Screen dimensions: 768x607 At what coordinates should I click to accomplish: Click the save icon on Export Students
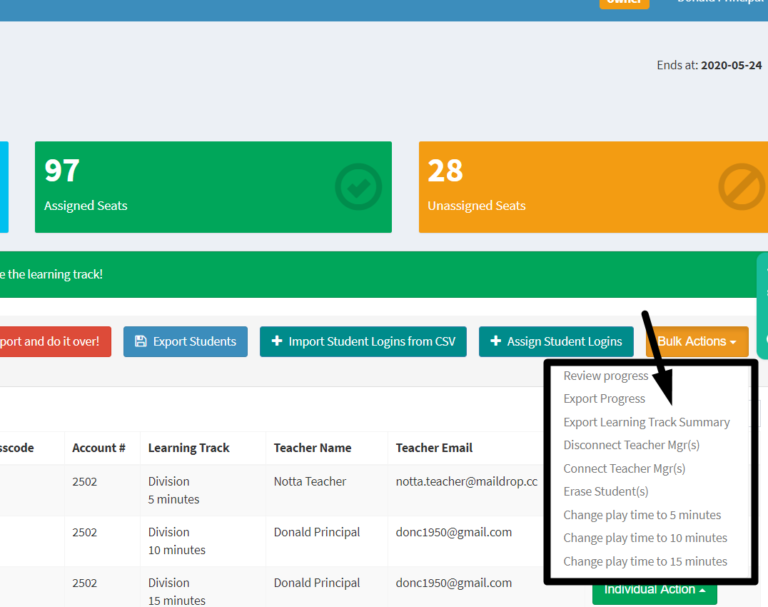pos(140,342)
